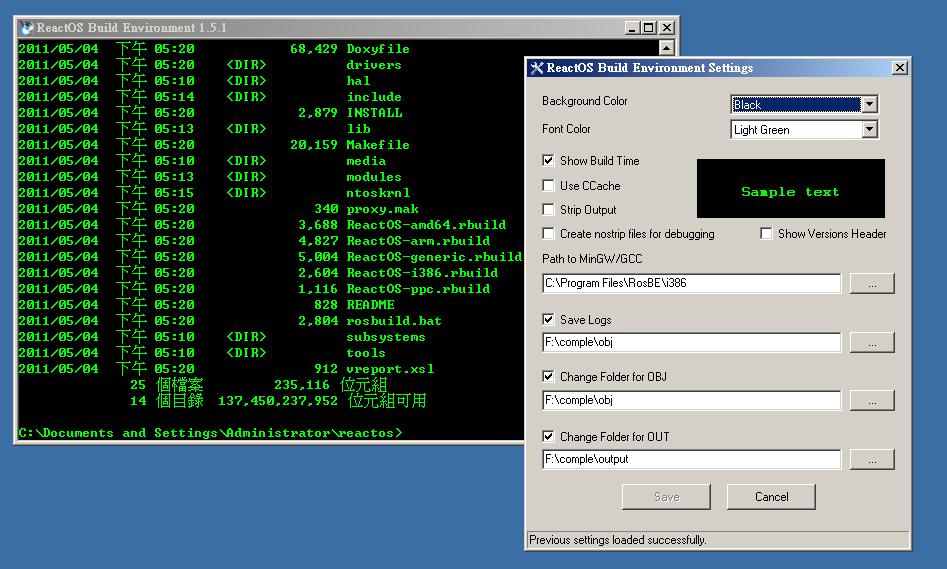This screenshot has width=947, height=569.
Task: Enable Create nostrip files for debugging
Action: coord(548,234)
